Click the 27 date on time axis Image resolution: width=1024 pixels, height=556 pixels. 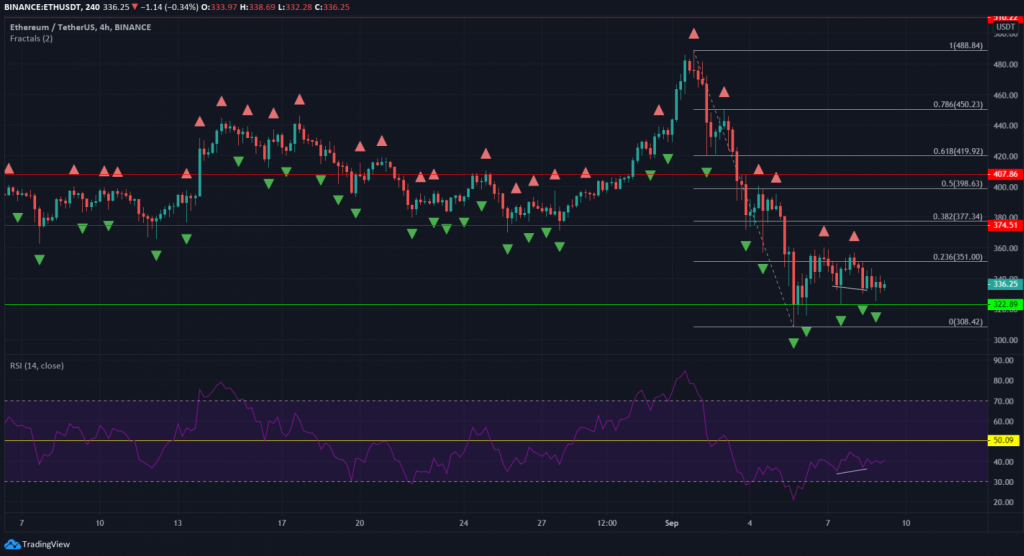pyautogui.click(x=541, y=523)
